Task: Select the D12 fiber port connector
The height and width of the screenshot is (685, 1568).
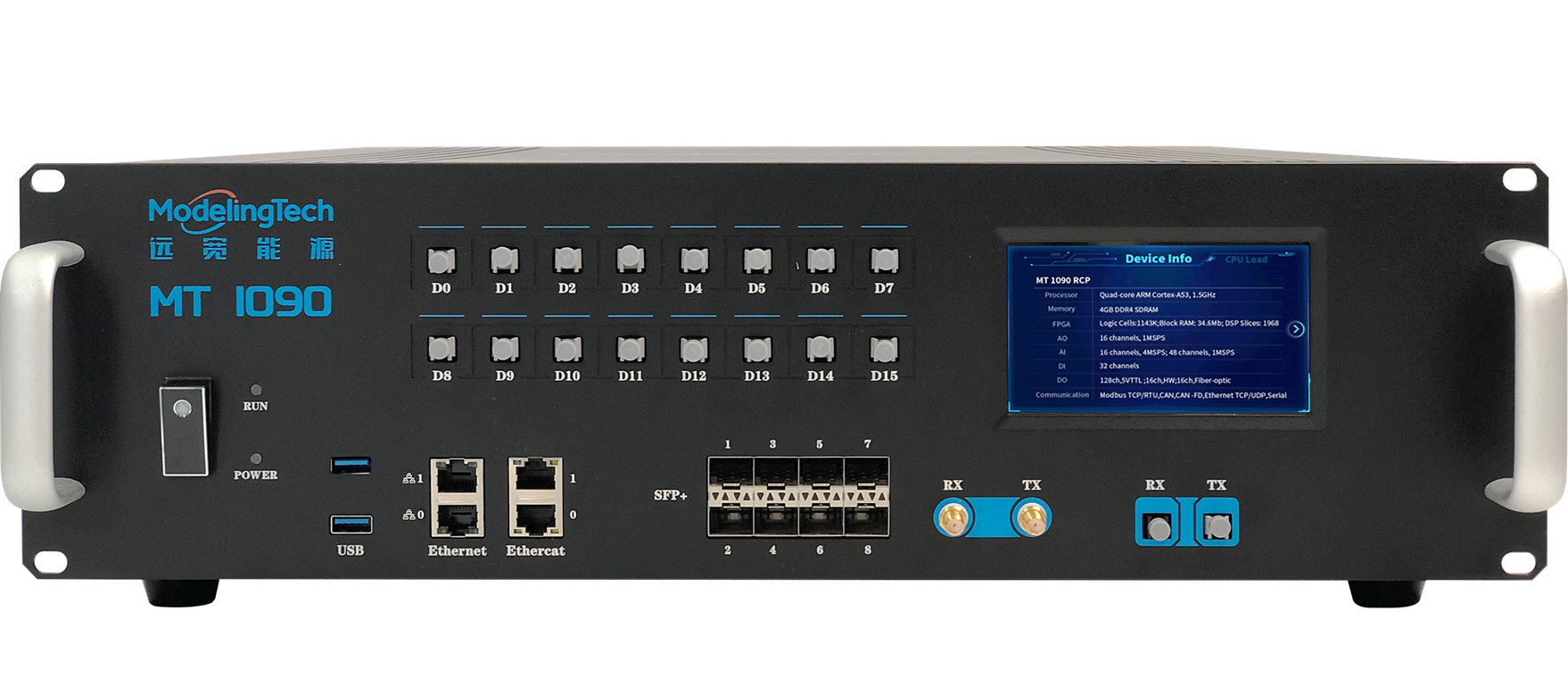Action: [x=694, y=349]
